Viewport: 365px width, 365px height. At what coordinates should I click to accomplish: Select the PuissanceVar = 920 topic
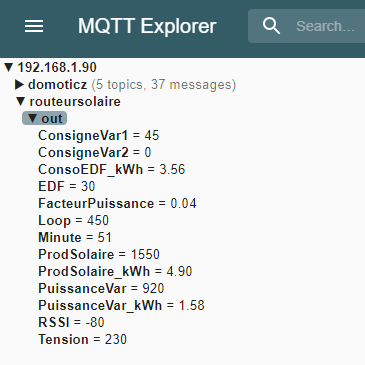(101, 289)
